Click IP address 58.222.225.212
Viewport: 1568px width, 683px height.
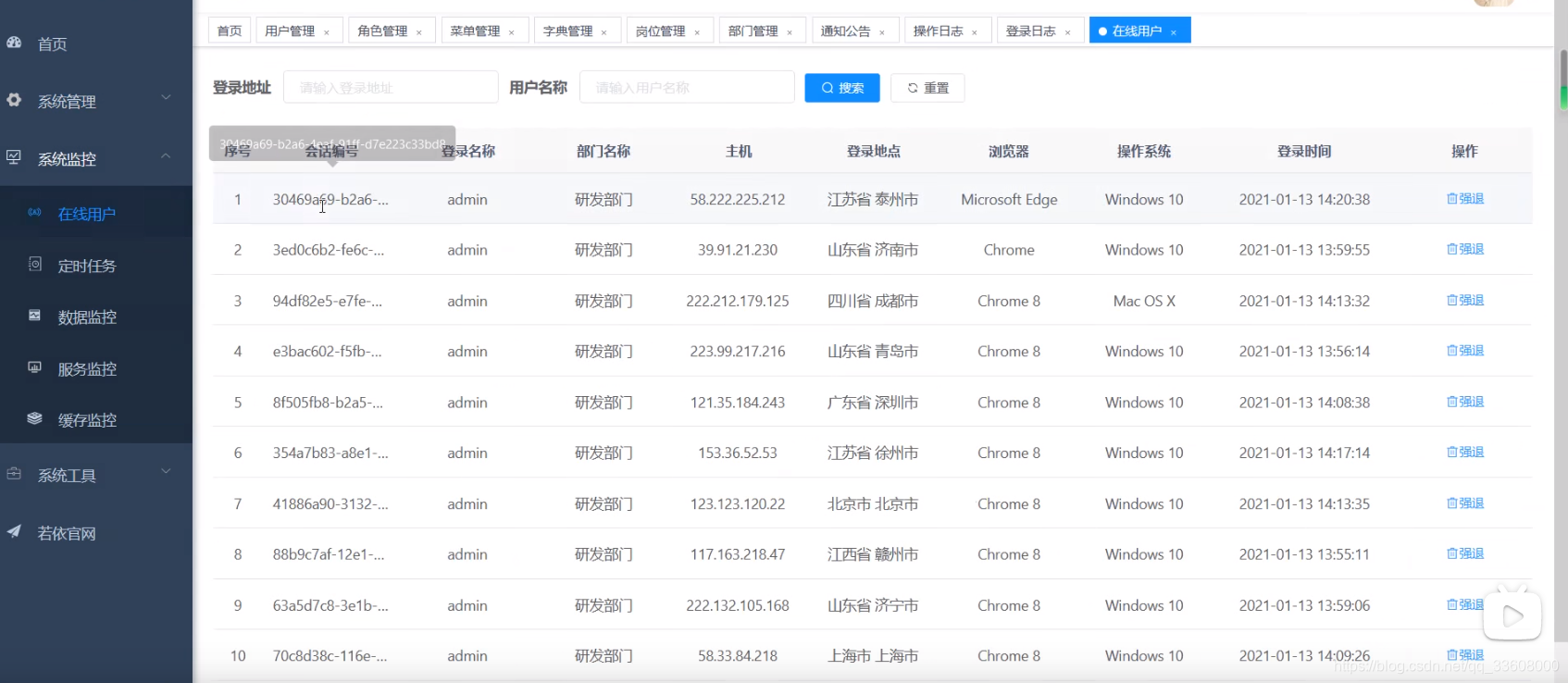pyautogui.click(x=738, y=199)
